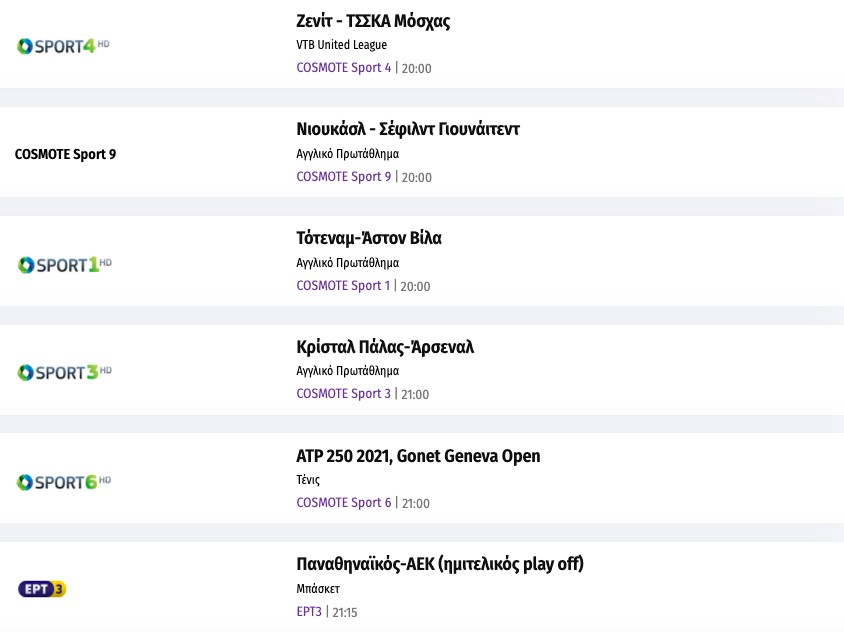The height and width of the screenshot is (632, 844).
Task: Open the Νιούκασλ - Σέφιλντ Γιουνάιτεντ match
Action: 408,129
